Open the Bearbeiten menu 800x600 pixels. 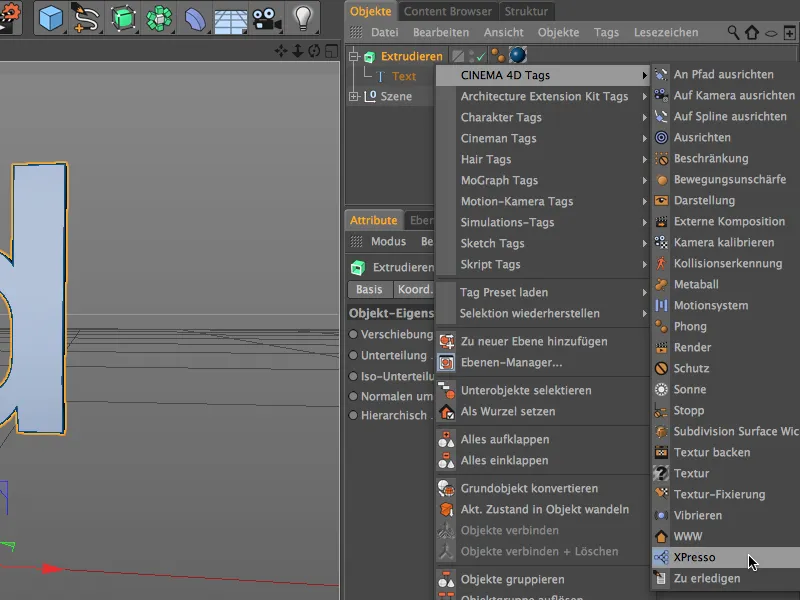pyautogui.click(x=441, y=33)
